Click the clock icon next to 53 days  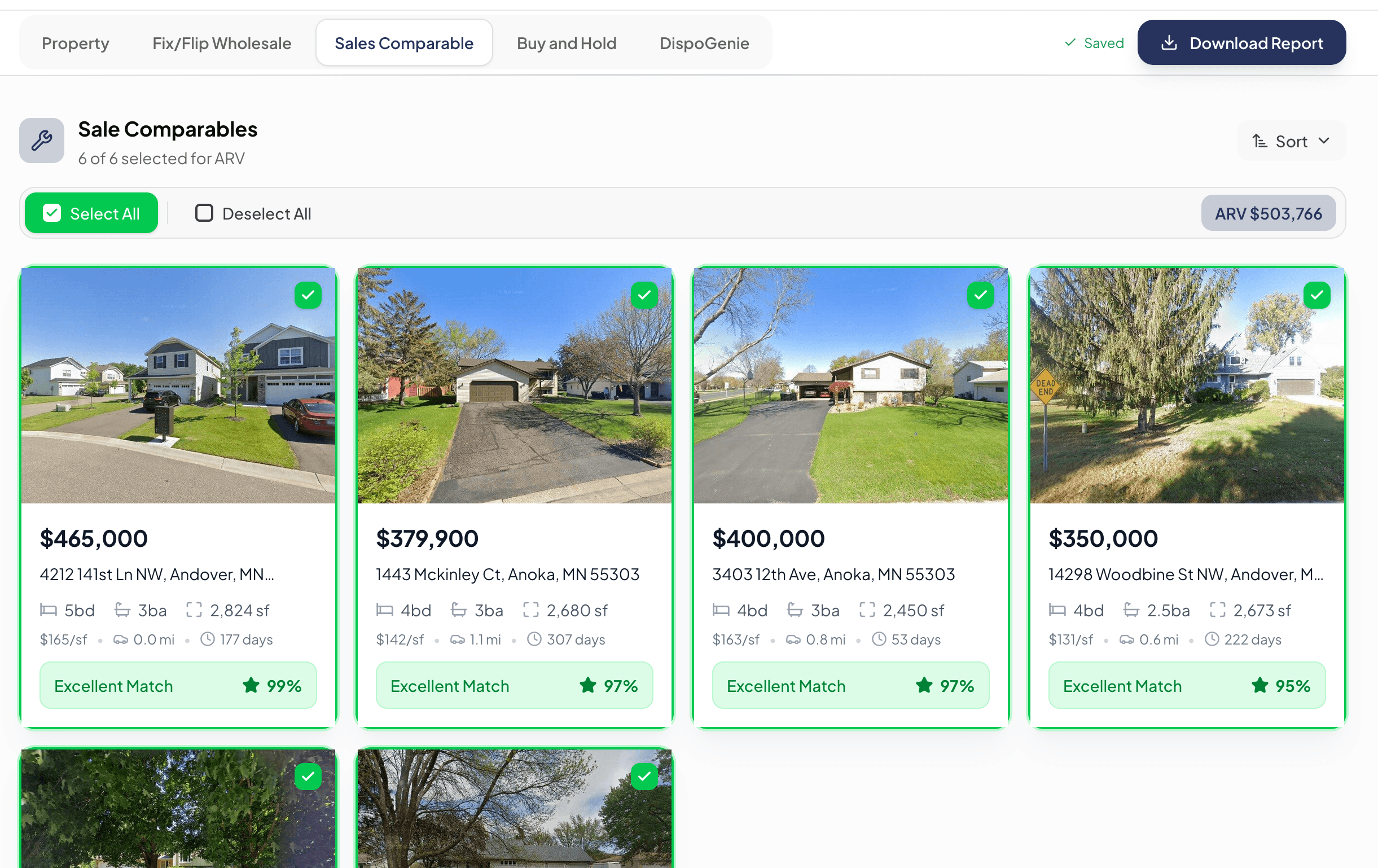[x=880, y=639]
